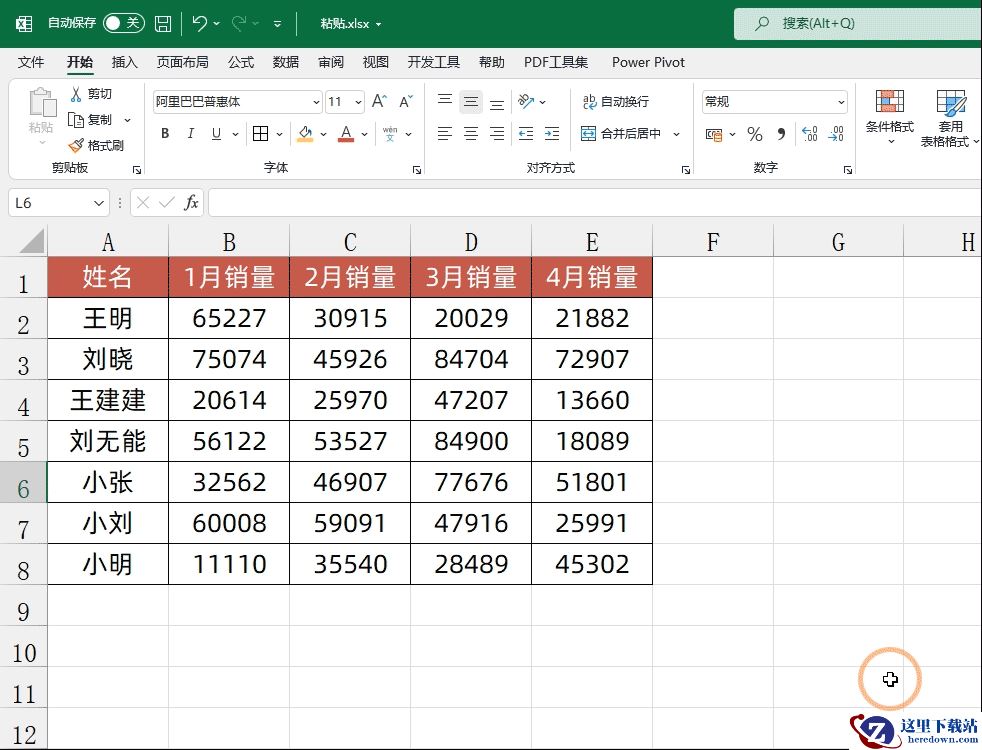Image resolution: width=982 pixels, height=750 pixels.
Task: Open the 插入 (Insert) ribbon tab
Action: click(x=124, y=62)
